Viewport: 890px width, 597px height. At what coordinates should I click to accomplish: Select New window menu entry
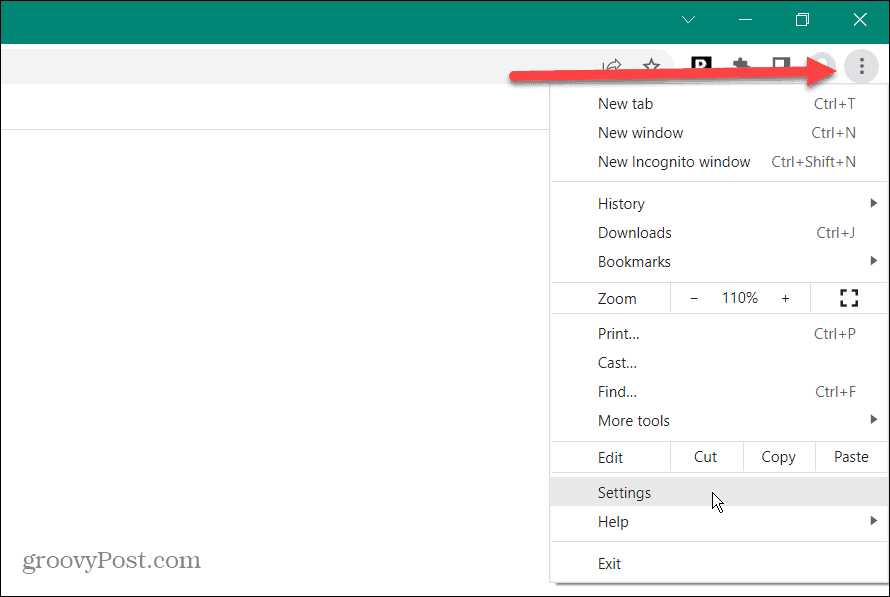point(719,133)
